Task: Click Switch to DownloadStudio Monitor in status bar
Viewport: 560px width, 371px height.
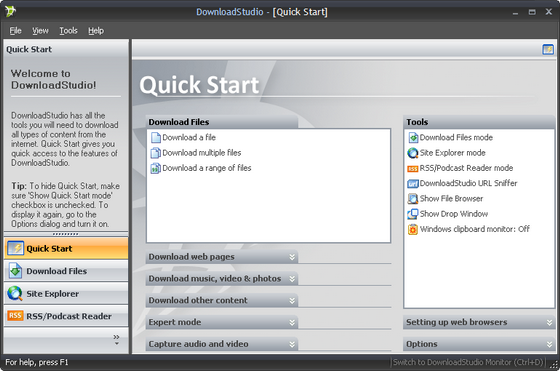Action: [x=468, y=362]
